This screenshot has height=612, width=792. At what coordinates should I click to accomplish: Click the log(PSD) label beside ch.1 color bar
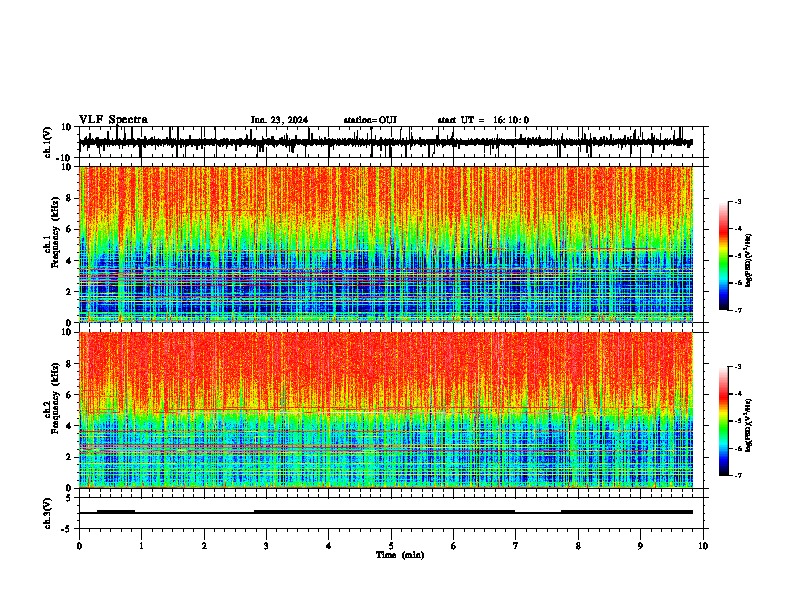click(749, 261)
